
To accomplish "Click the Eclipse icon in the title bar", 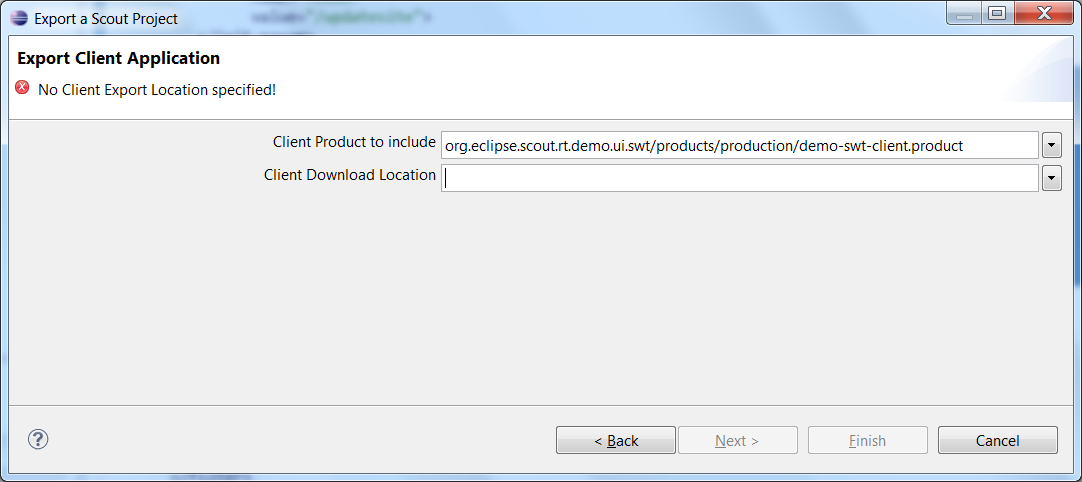I will tap(19, 19).
